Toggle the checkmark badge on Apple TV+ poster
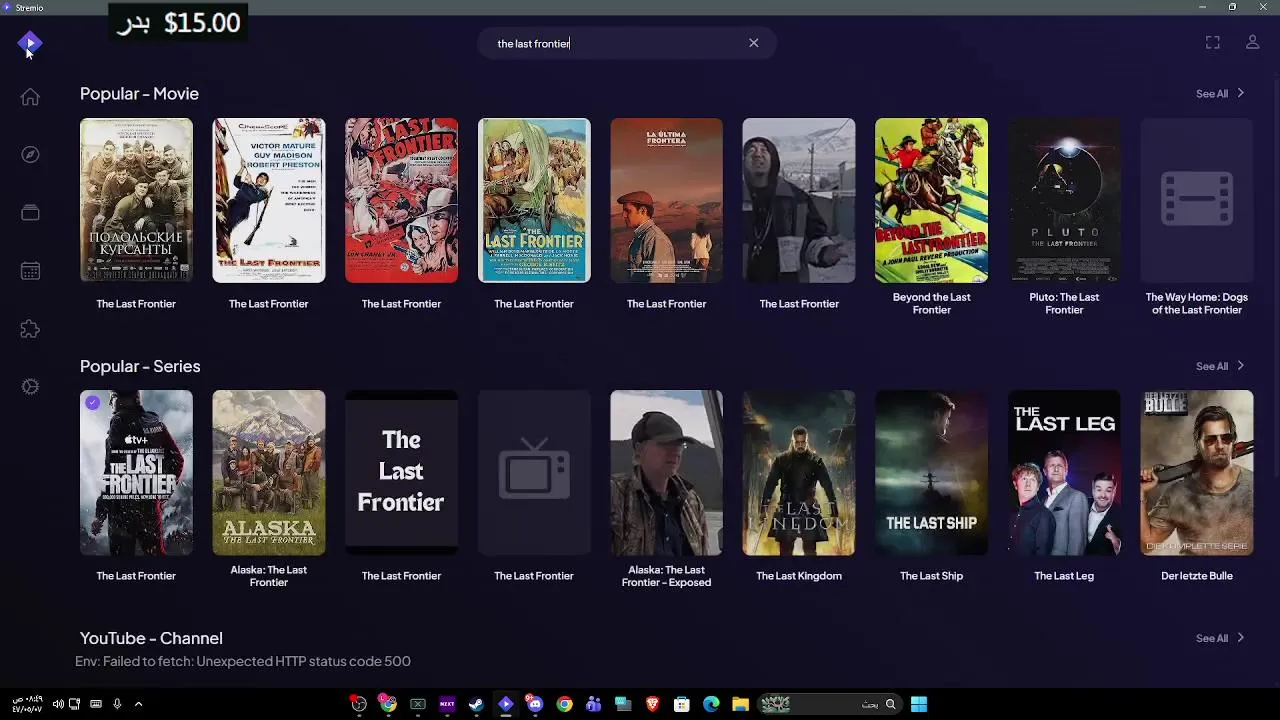The width and height of the screenshot is (1280, 720). click(x=93, y=402)
